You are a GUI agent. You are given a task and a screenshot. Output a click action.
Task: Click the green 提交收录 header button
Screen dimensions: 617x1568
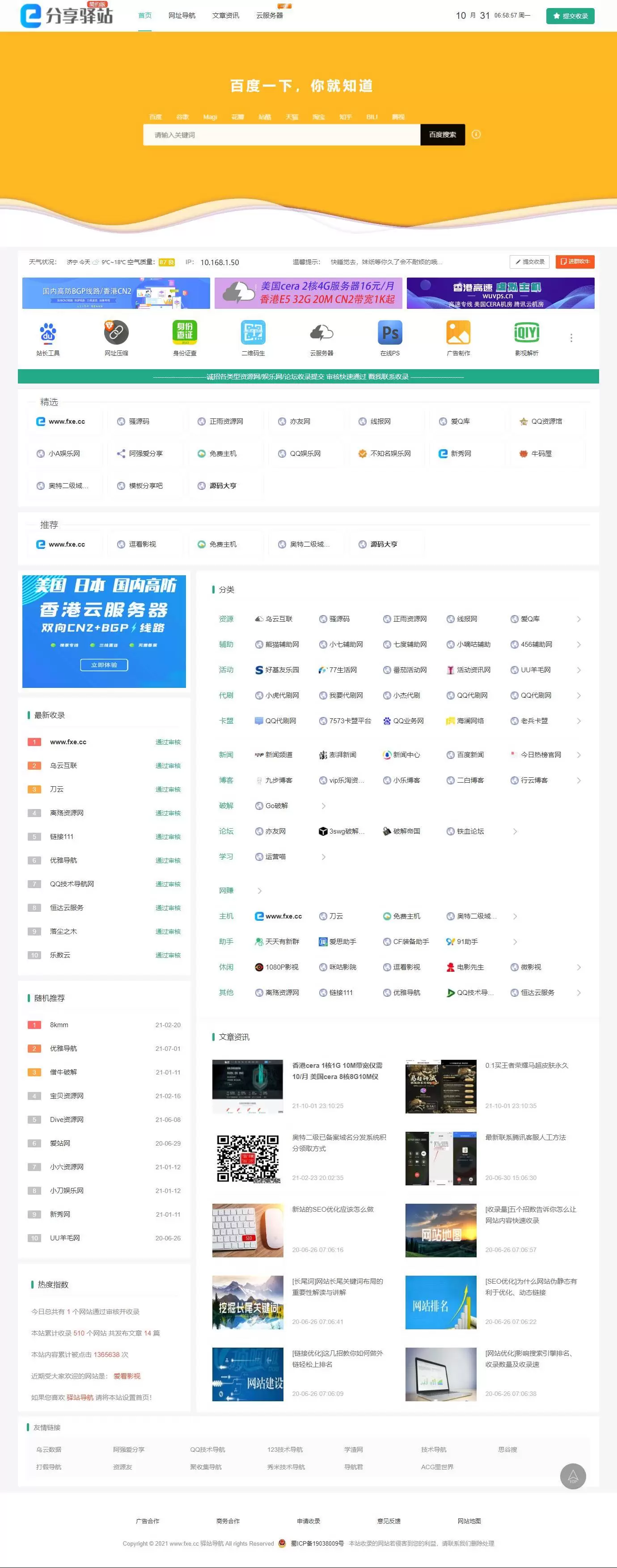(570, 16)
